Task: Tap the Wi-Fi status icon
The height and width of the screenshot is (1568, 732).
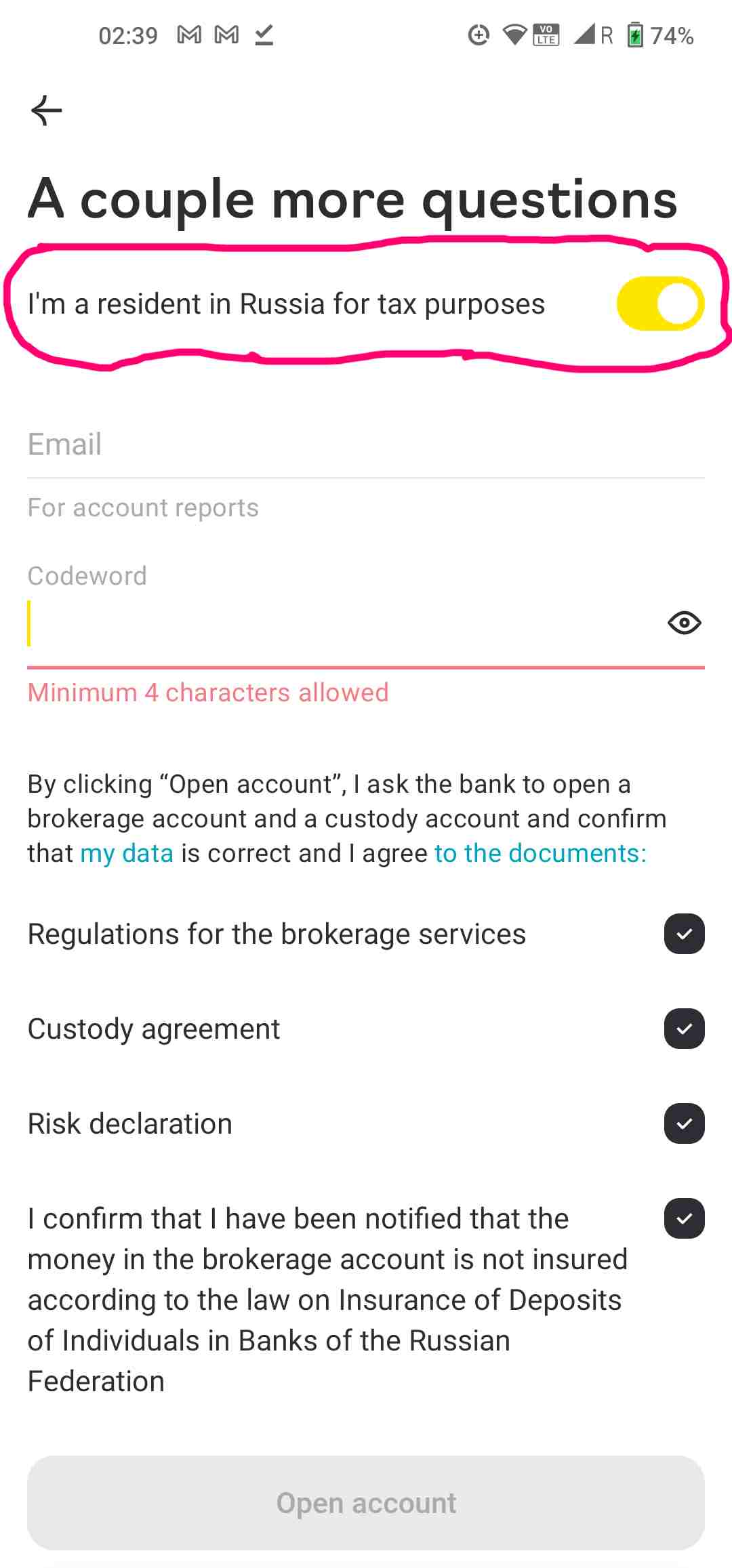Action: (515, 35)
